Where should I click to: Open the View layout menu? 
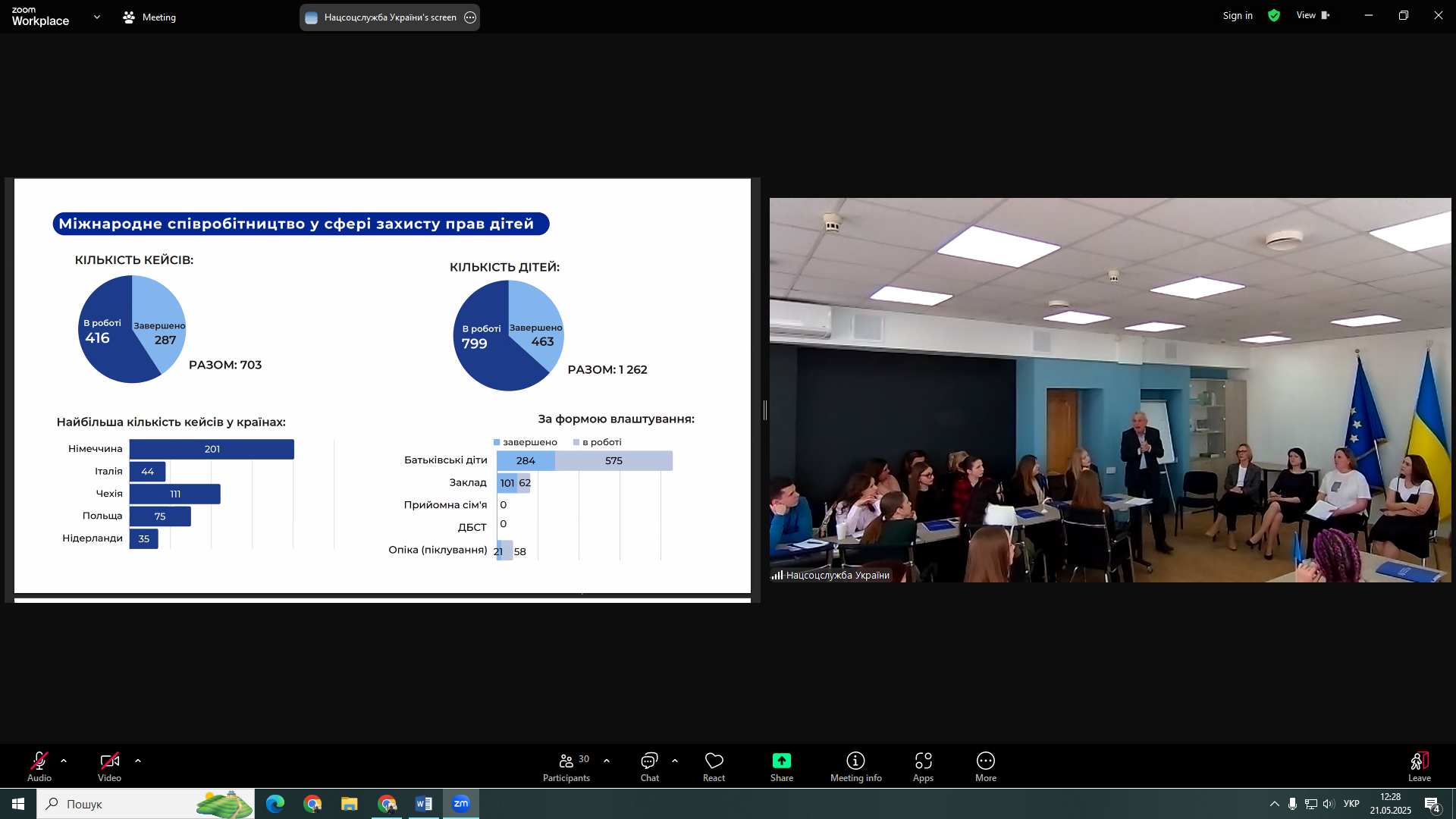[x=1313, y=15]
